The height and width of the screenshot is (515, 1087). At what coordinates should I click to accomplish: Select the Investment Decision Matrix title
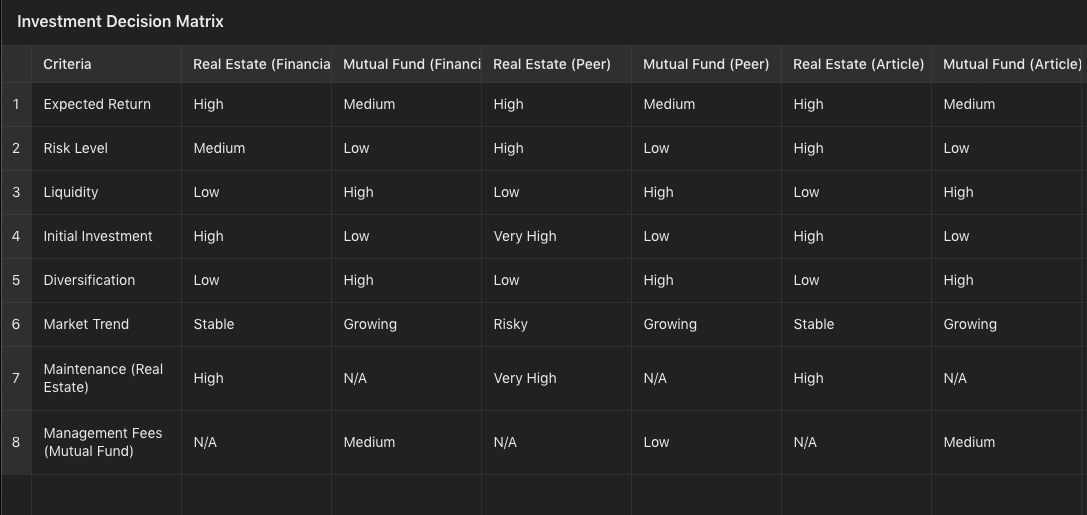click(x=120, y=21)
